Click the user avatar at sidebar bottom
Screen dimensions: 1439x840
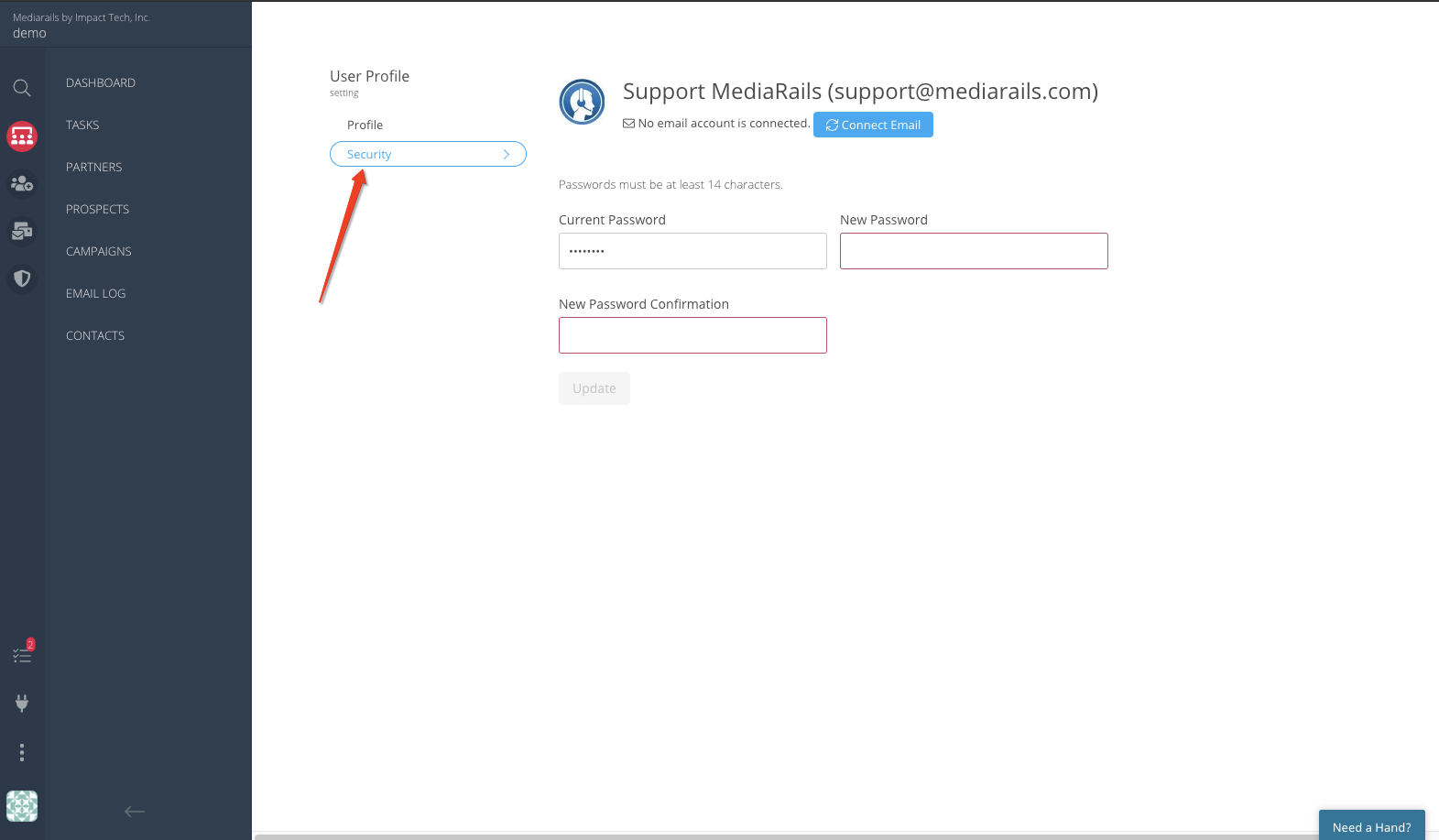click(x=22, y=806)
